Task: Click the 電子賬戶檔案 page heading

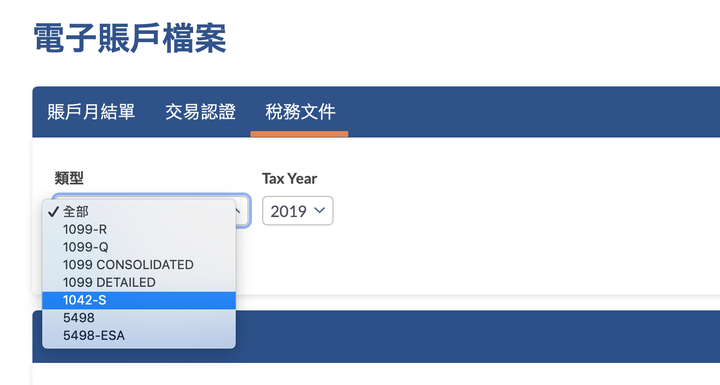Action: 130,38
